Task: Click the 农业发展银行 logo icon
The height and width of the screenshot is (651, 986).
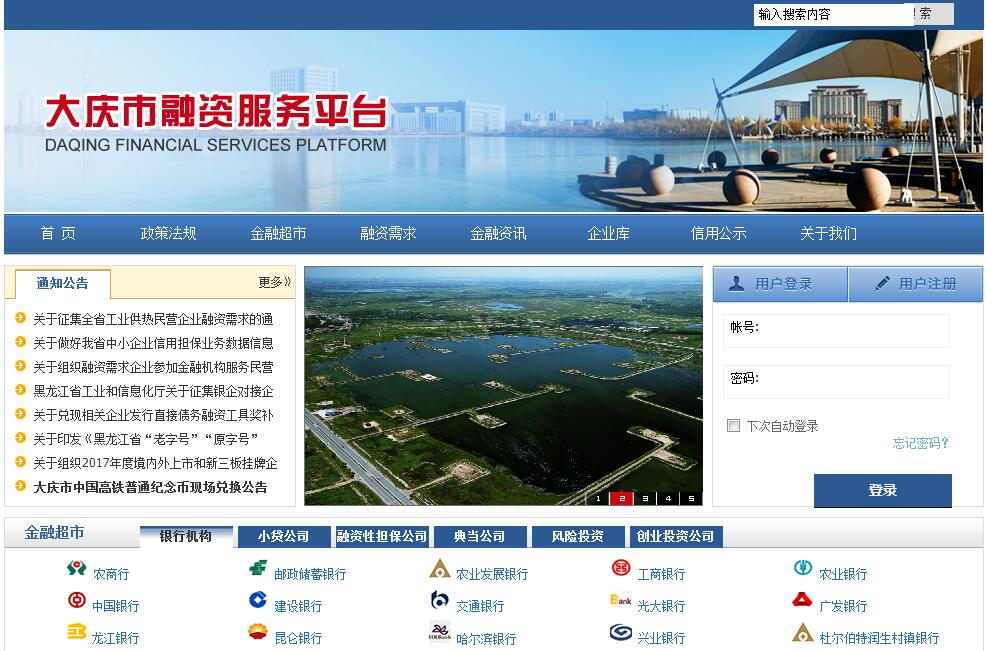Action: click(x=440, y=568)
